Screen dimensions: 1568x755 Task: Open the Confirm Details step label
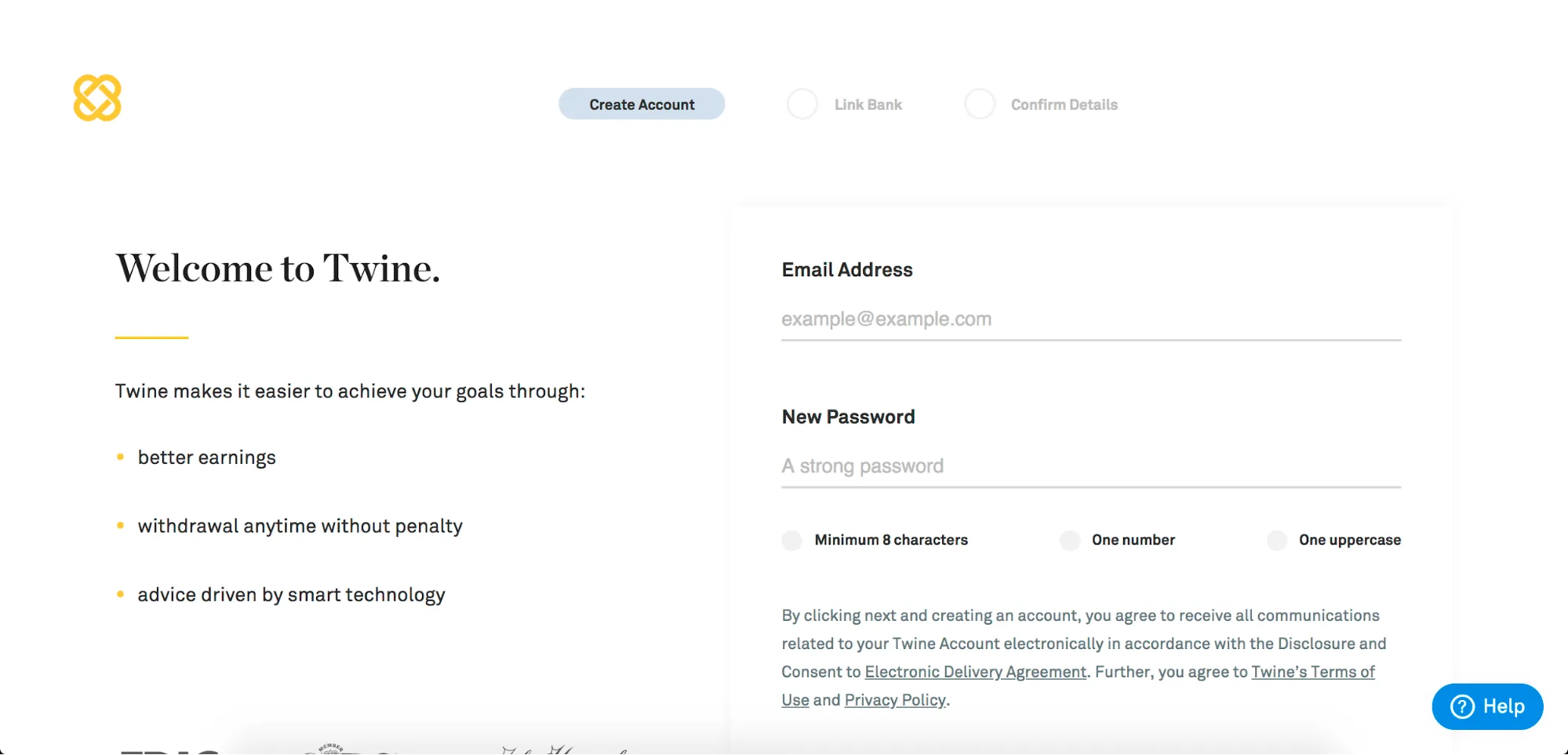1064,104
